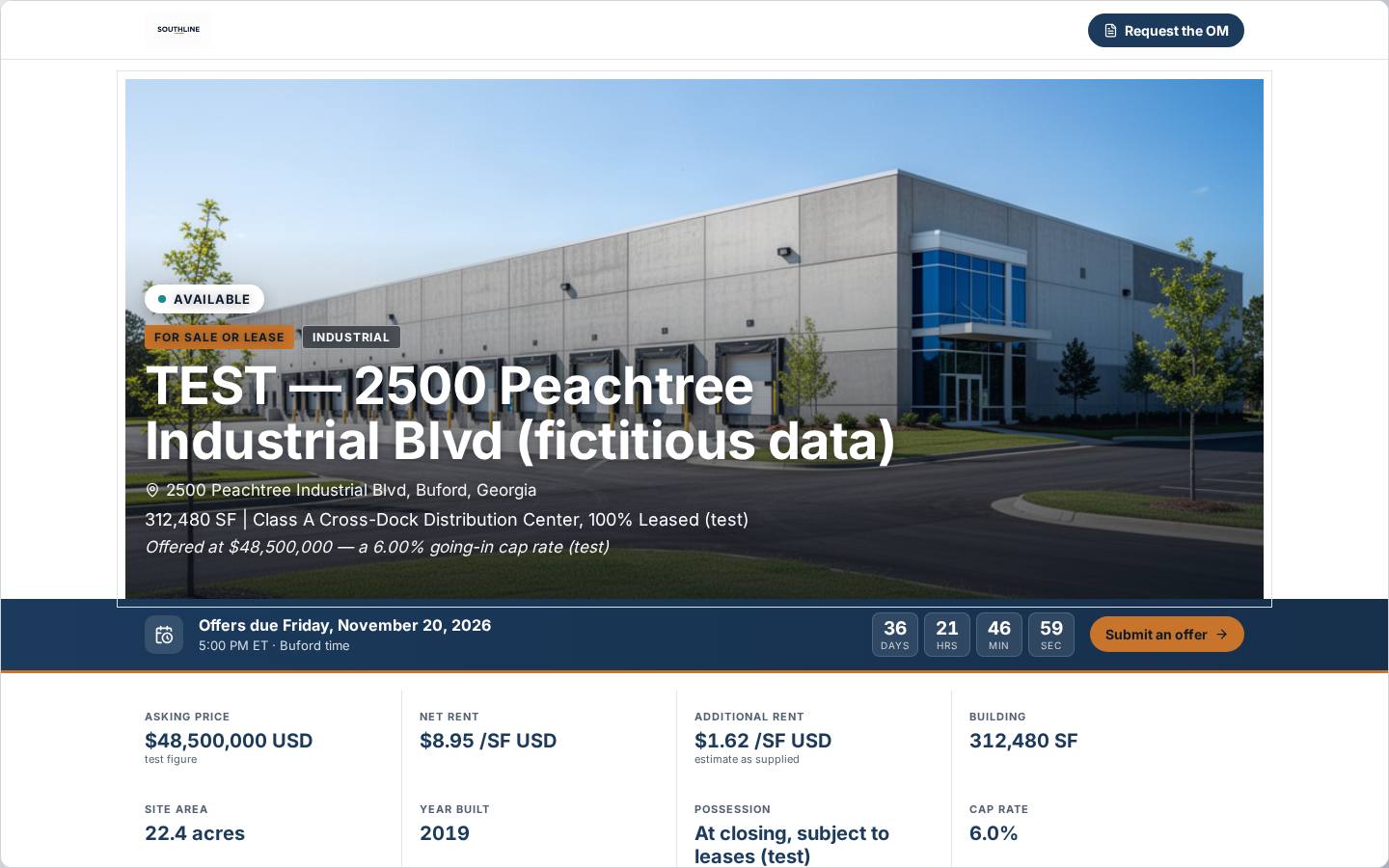Click the 312,480 SF Class A Cross-Dock line

(x=447, y=520)
